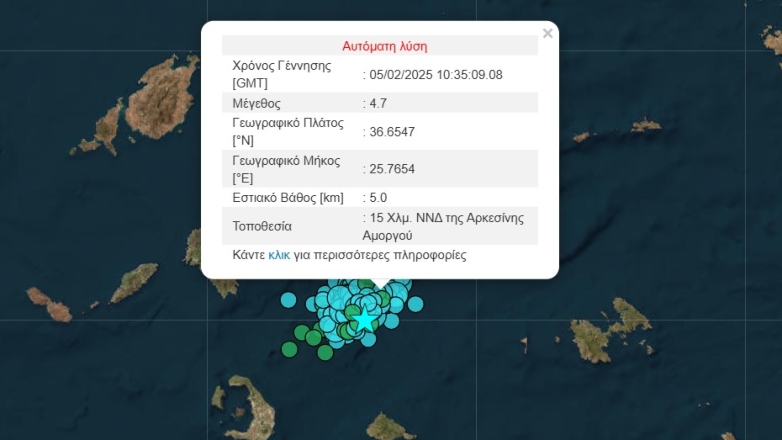782x440 pixels.
Task: Click the lowest green earthquake circle
Action: coord(325,352)
